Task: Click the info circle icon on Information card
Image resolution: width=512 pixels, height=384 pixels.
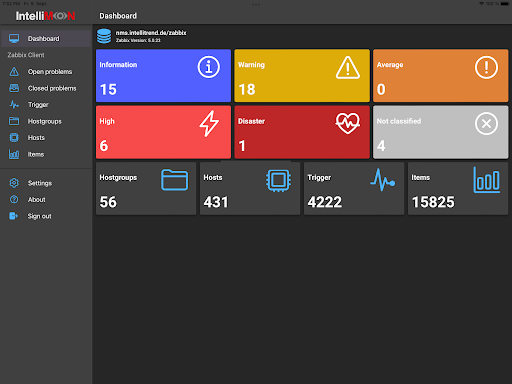Action: [x=209, y=67]
